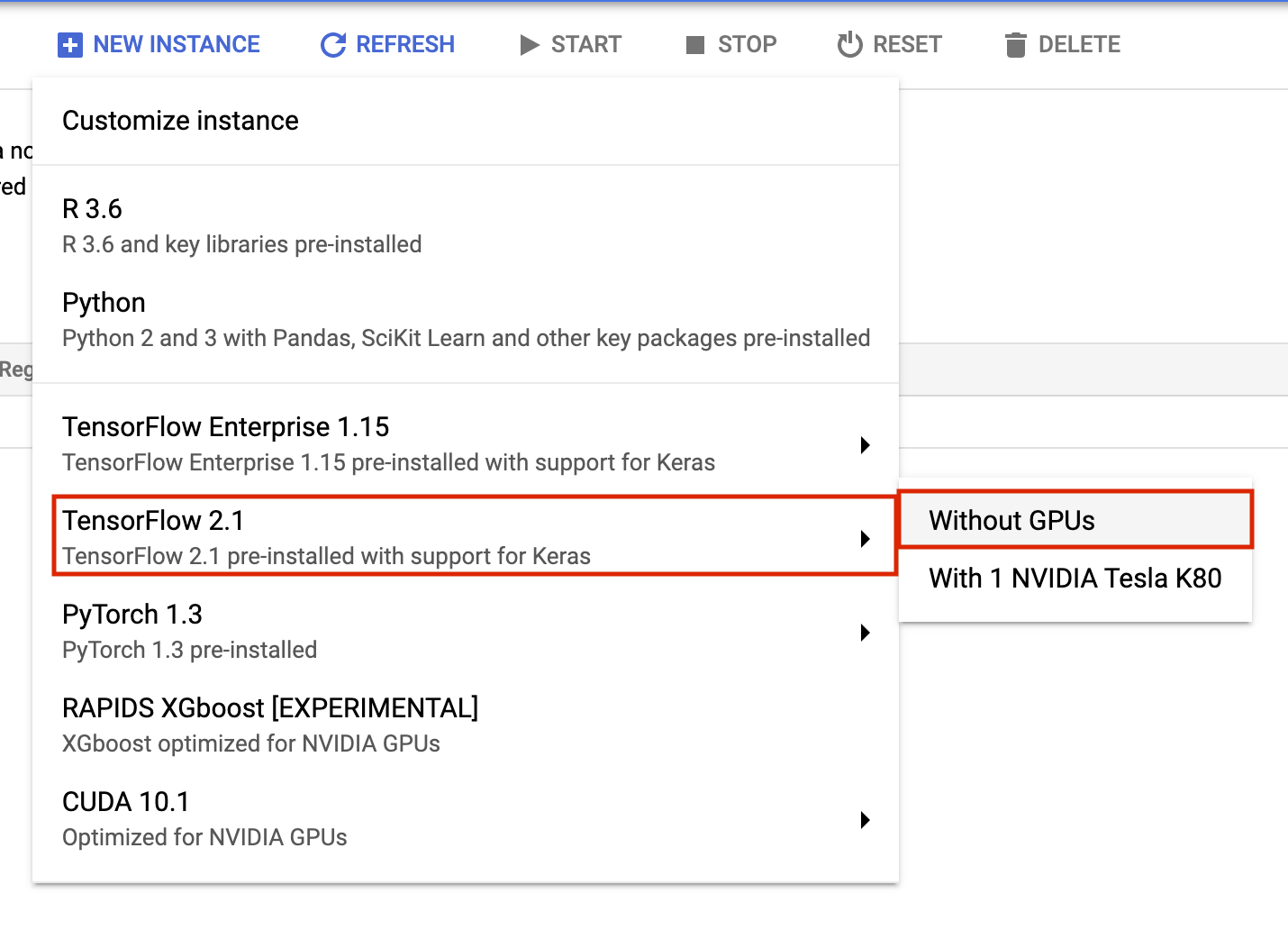Click 'XGboost optimized for NVIDIA GPUs' text

(251, 743)
